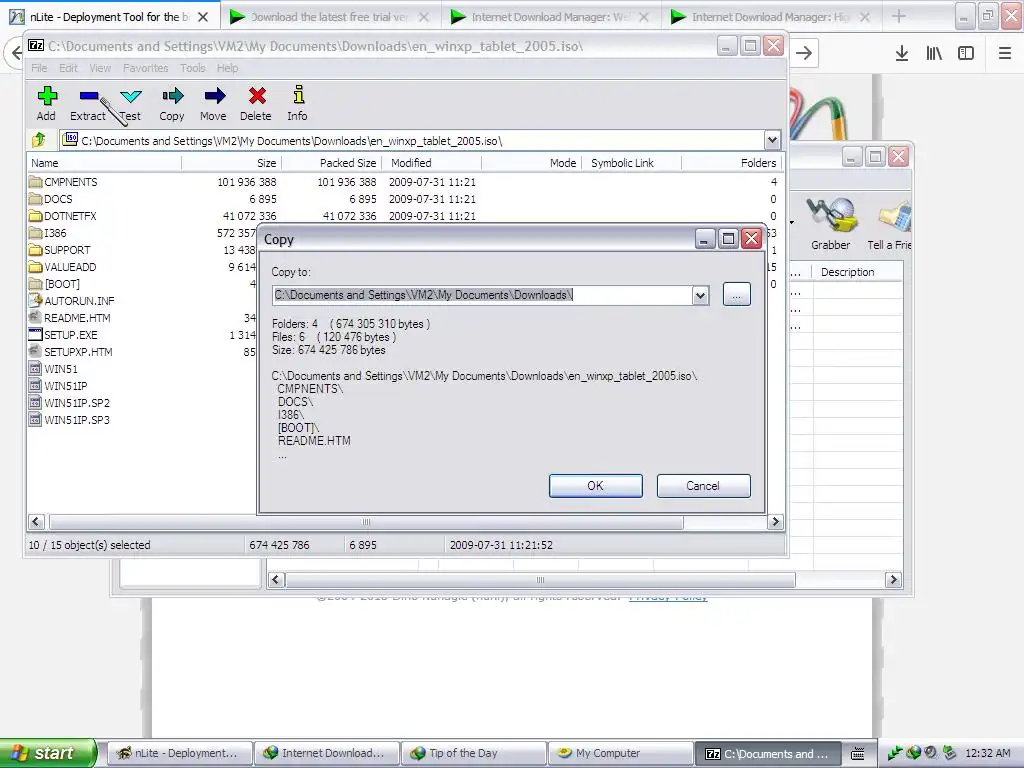The height and width of the screenshot is (768, 1024).
Task: Click the Tell a Friend icon
Action: tap(895, 217)
